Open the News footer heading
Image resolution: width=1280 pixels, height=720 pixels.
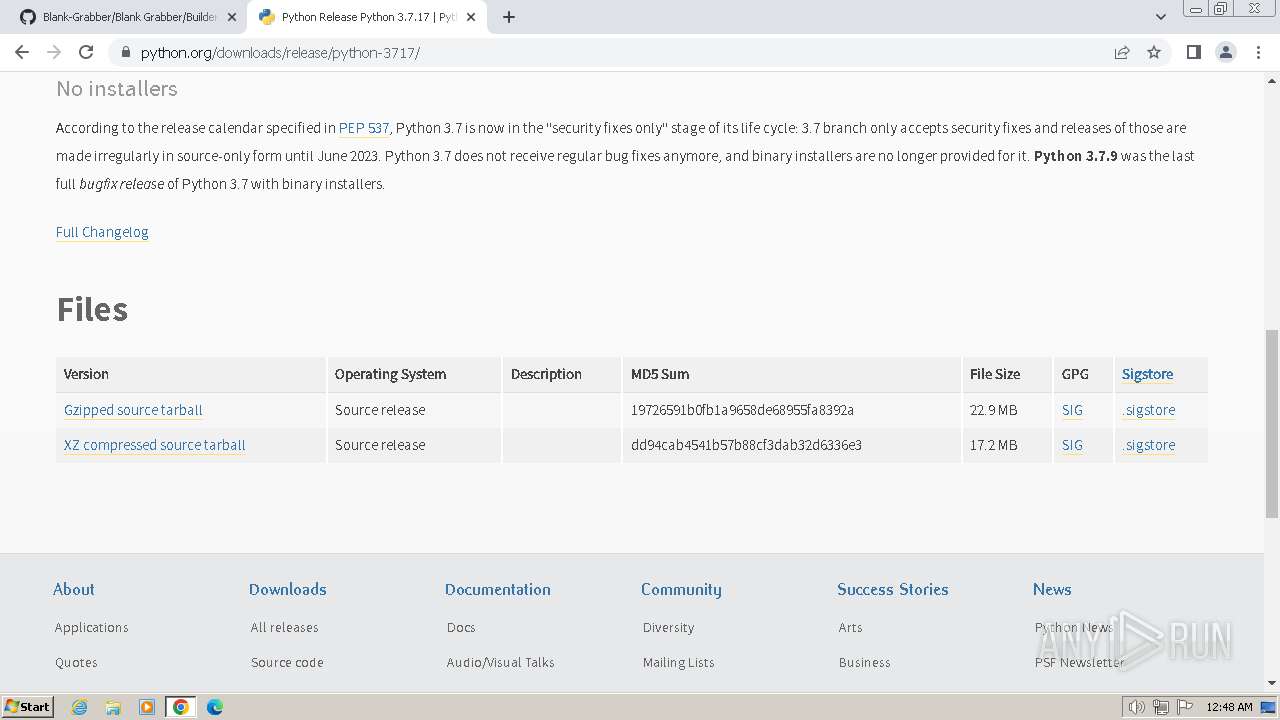pos(1052,589)
